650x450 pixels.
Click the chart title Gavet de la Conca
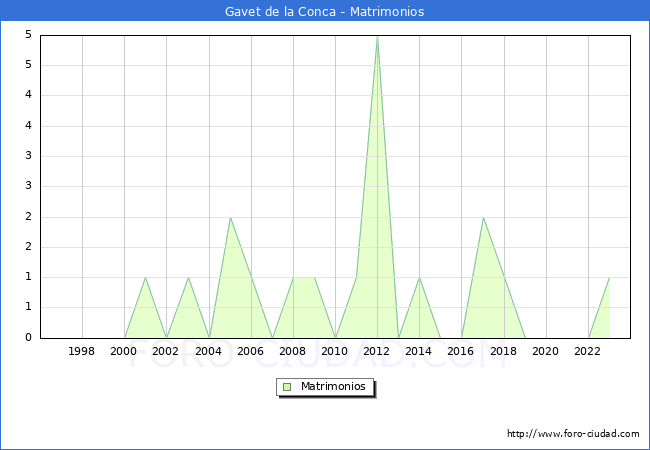pos(324,12)
